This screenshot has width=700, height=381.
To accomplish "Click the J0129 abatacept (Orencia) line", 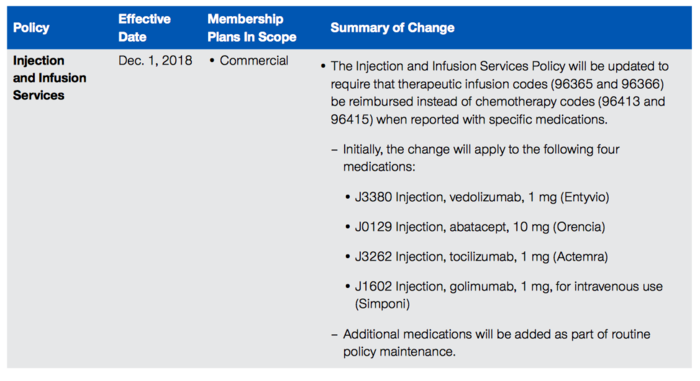I will (475, 227).
